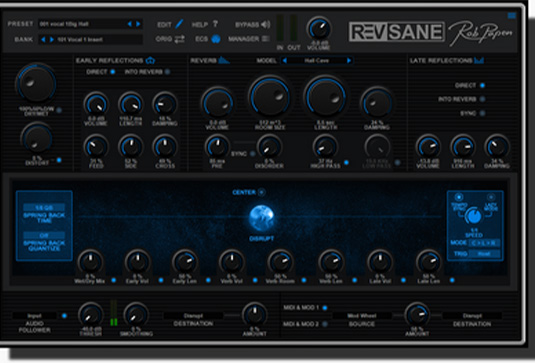
Task: Open Help with the question mark icon
Action: (215, 24)
